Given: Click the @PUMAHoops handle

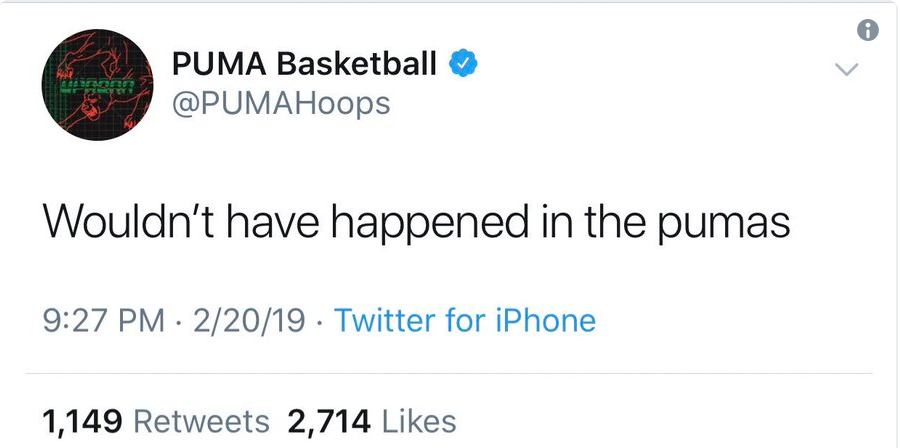Looking at the screenshot, I should [281, 103].
